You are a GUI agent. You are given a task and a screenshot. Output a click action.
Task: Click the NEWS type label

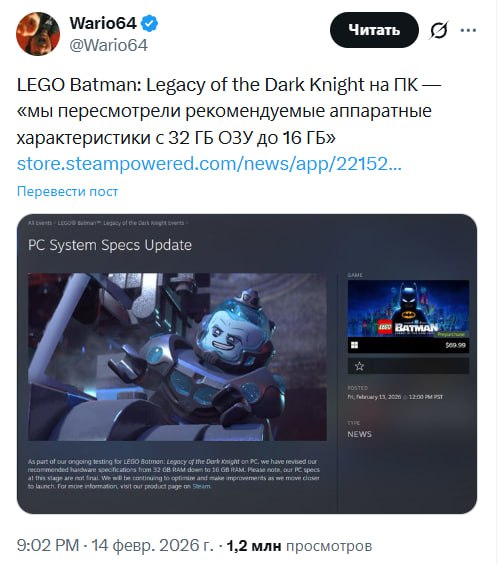(359, 434)
